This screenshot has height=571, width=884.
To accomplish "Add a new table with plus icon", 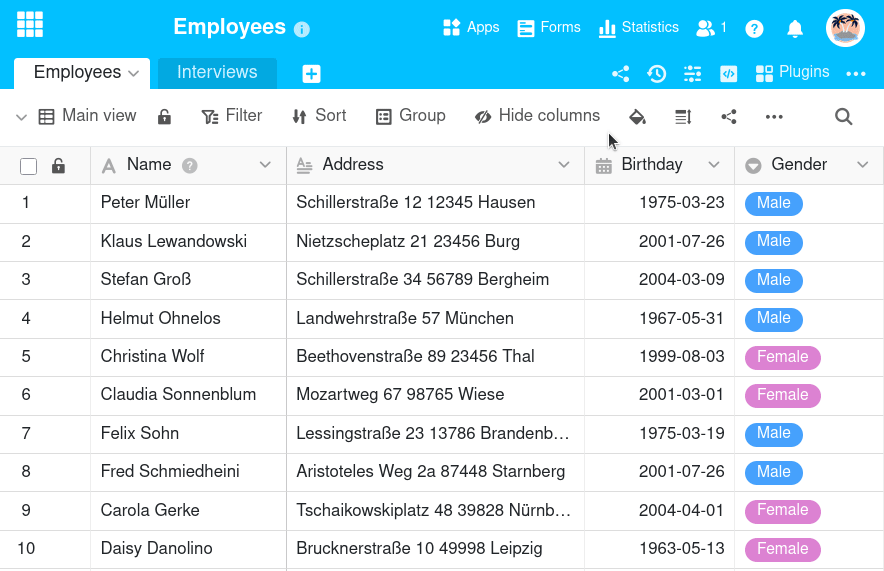I will click(x=311, y=73).
